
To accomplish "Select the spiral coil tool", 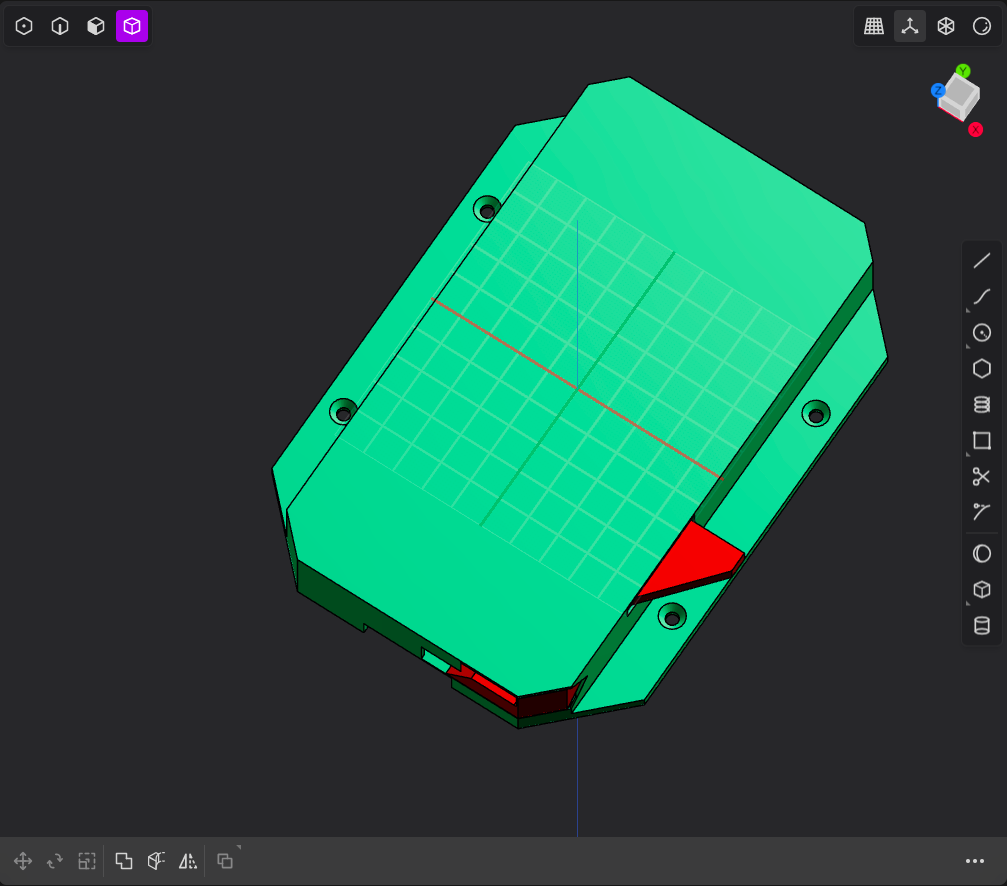I will pos(981,404).
